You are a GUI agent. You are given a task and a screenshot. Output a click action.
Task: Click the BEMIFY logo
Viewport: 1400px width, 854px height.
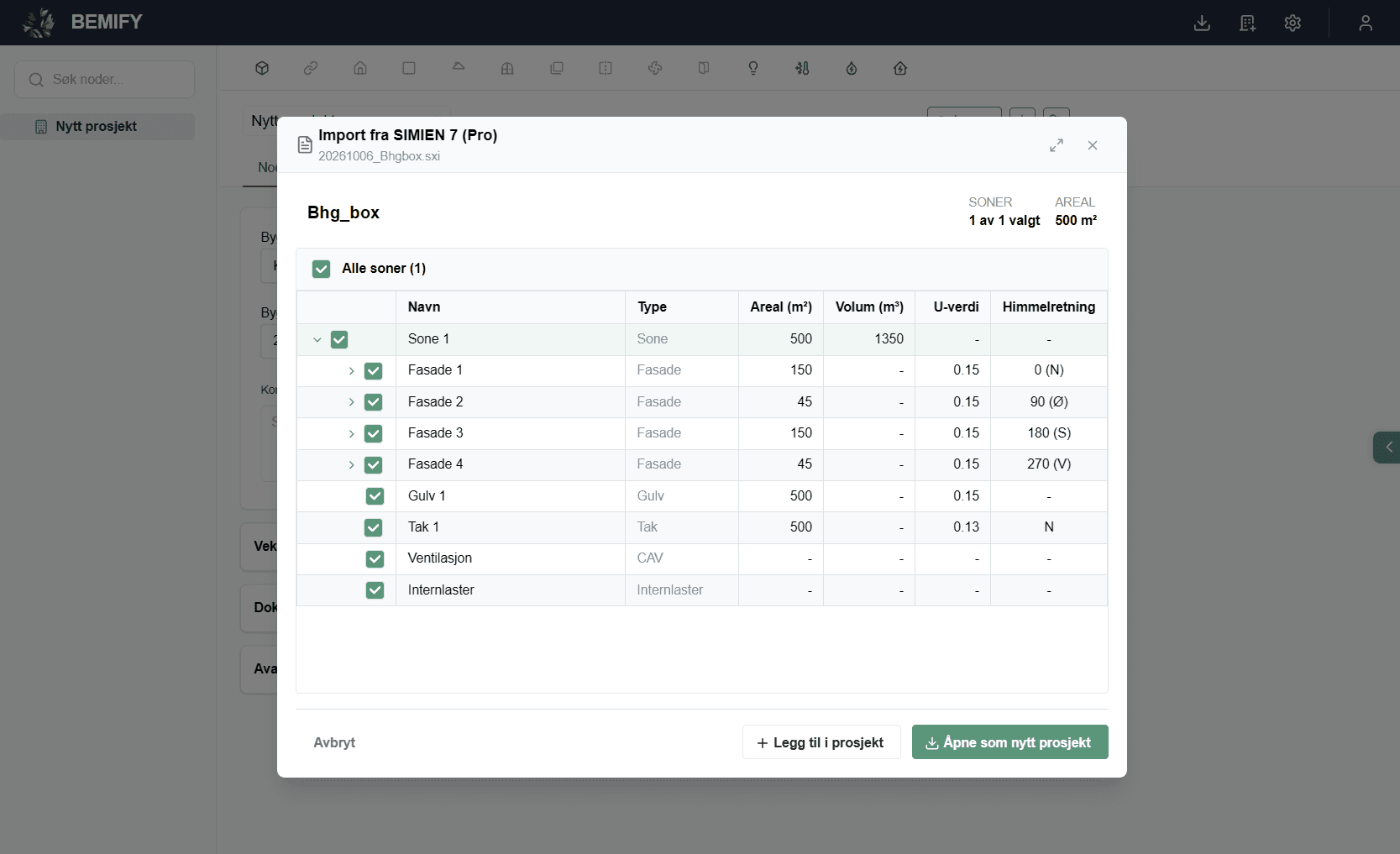click(82, 23)
